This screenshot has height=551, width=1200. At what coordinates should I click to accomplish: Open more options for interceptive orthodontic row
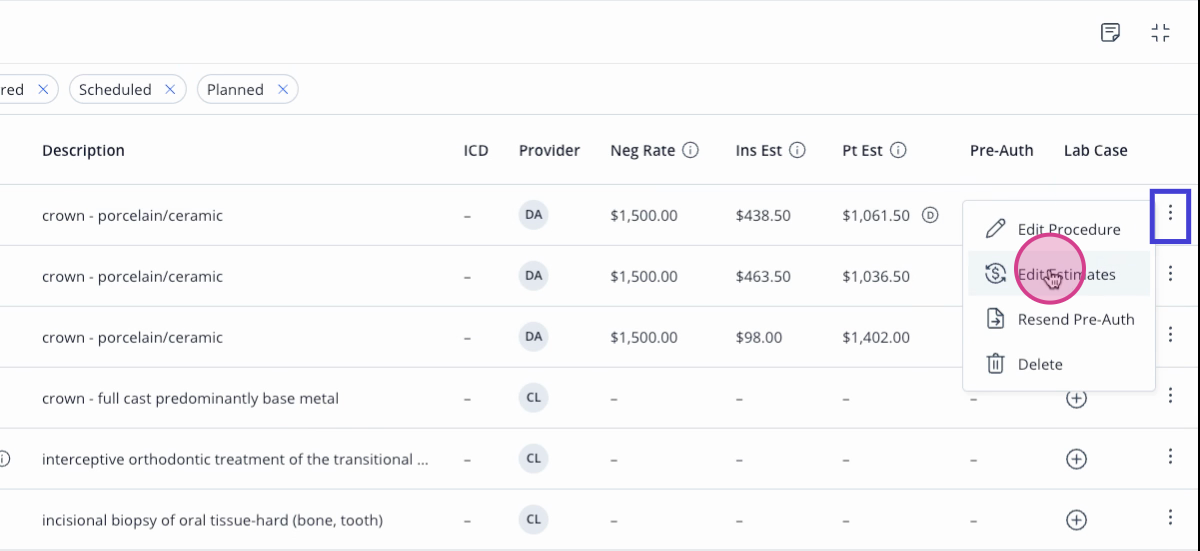[x=1170, y=456]
